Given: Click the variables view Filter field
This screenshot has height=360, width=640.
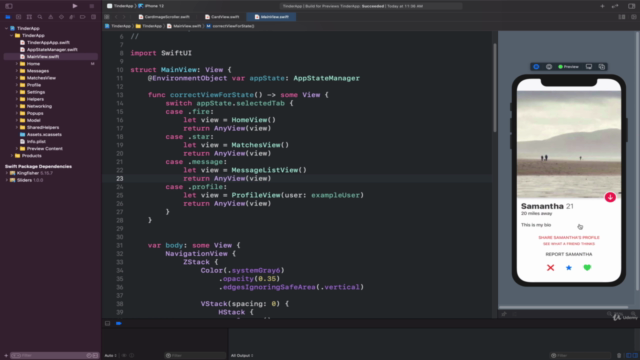Looking at the screenshot, I should 195,356.
